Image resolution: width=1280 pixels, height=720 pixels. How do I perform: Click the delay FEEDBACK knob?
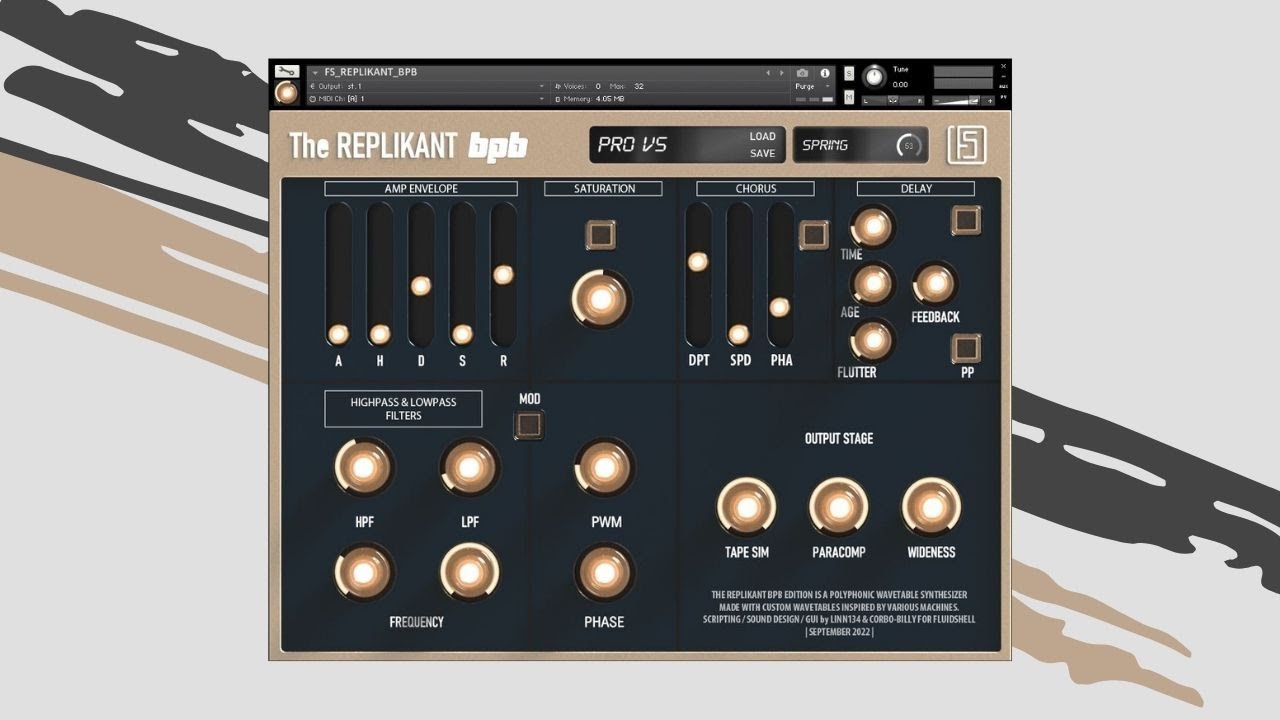point(936,284)
